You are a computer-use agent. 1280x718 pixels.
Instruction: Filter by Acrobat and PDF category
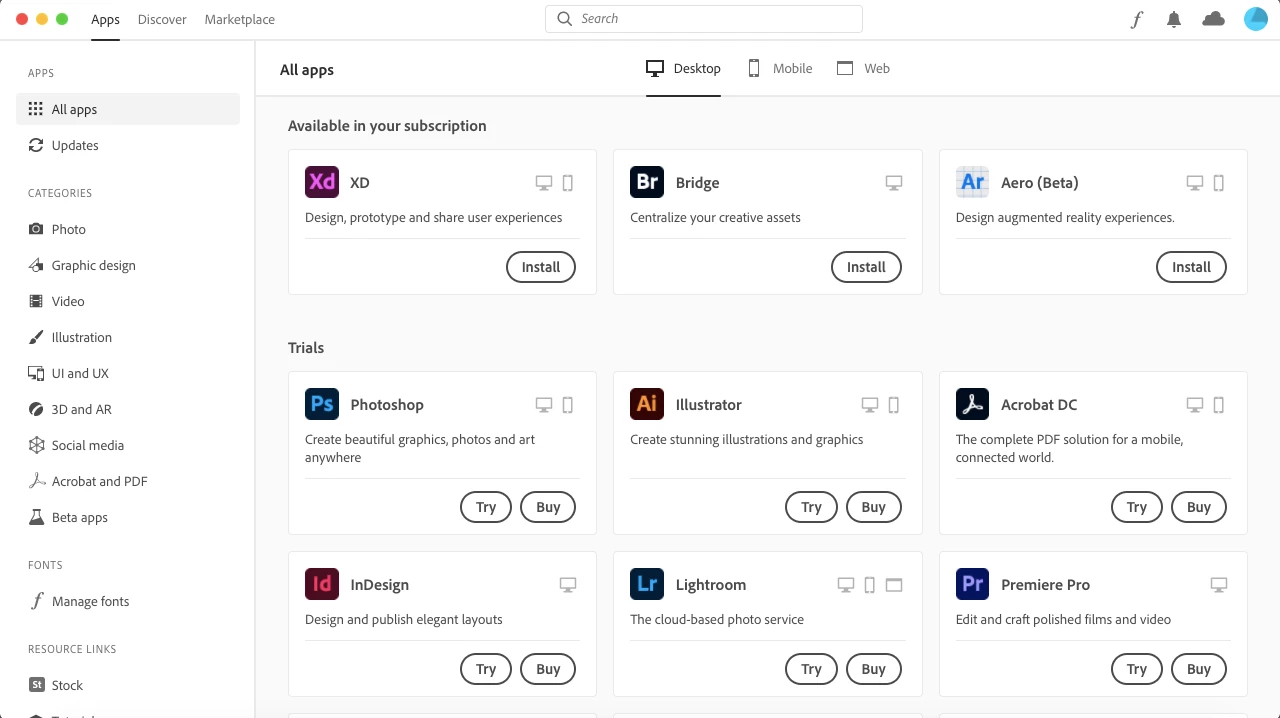[128, 481]
